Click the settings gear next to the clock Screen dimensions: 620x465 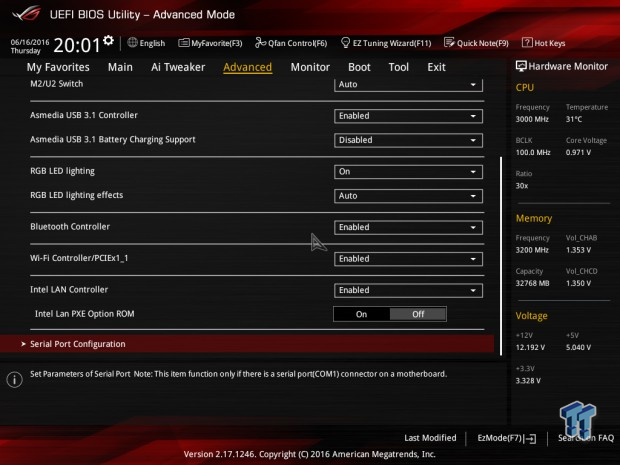pyautogui.click(x=108, y=40)
